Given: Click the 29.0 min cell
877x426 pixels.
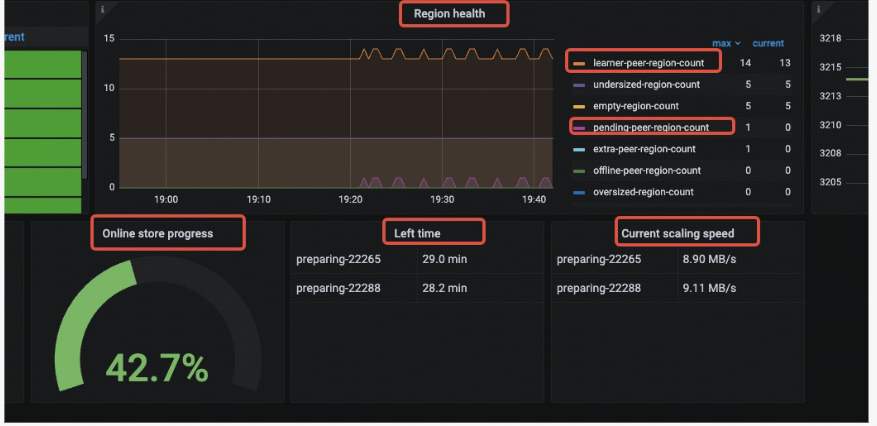Looking at the screenshot, I should (445, 259).
